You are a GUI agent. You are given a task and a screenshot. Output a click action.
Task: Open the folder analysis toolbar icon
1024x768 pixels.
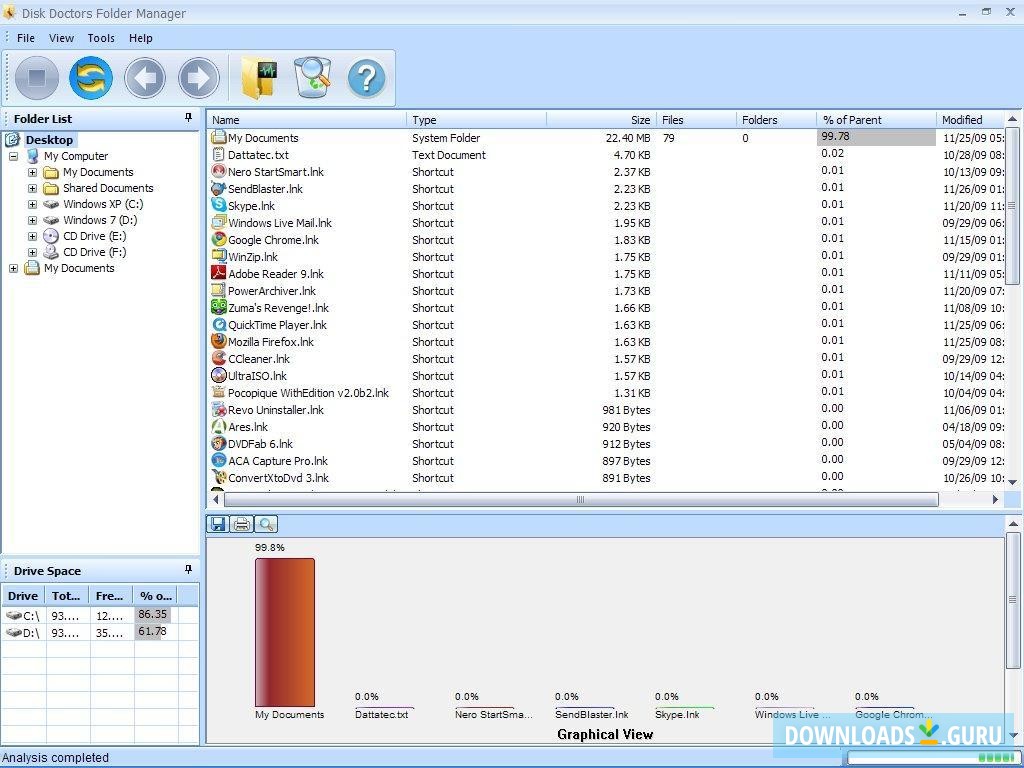[x=258, y=78]
